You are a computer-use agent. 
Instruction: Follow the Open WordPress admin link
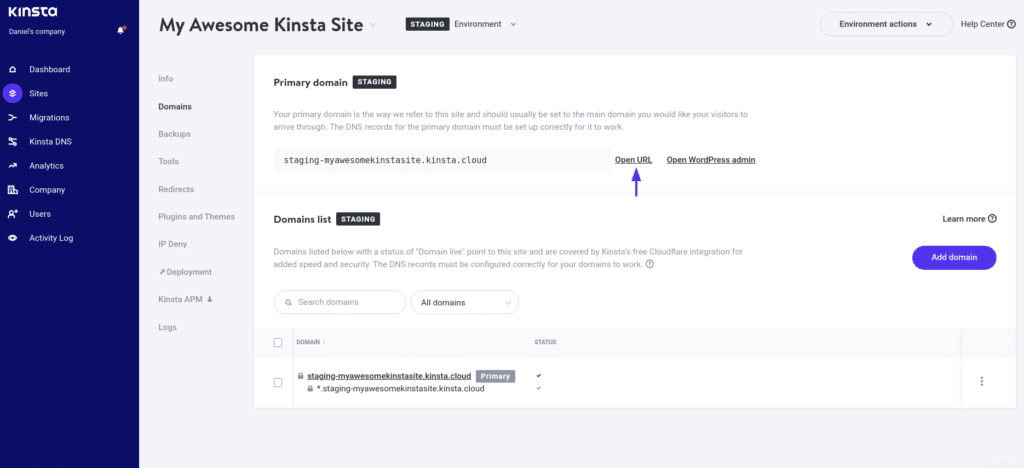point(711,160)
